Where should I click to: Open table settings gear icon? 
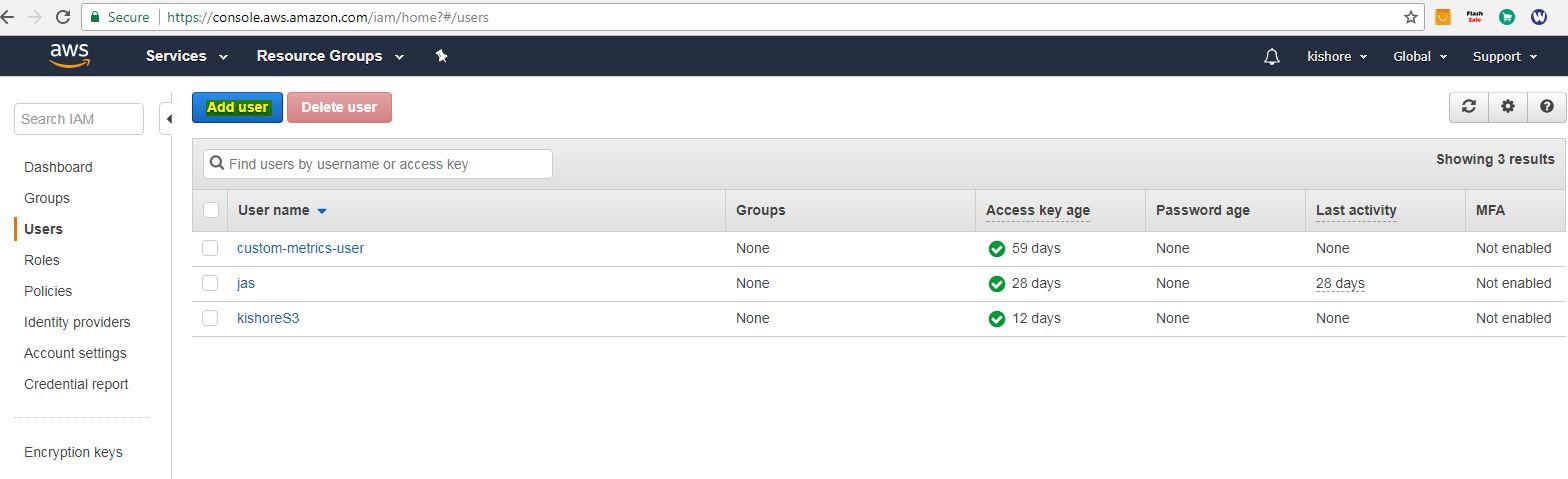[1507, 107]
